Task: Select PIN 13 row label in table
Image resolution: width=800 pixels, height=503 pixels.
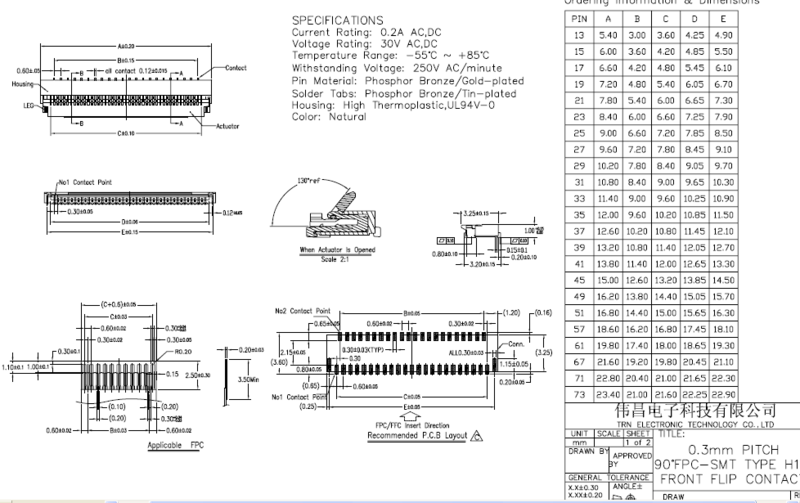Action: (579, 35)
